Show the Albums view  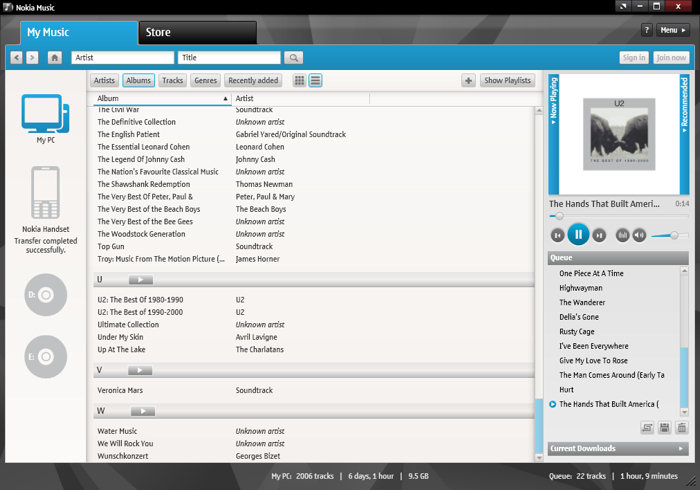(x=138, y=80)
